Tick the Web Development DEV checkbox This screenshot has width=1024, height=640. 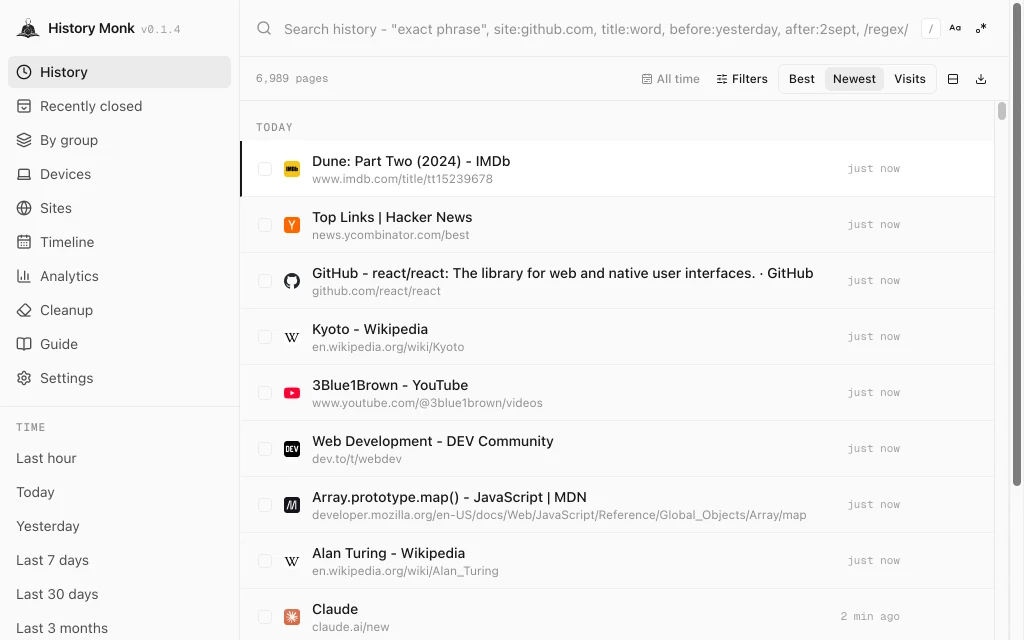click(x=264, y=449)
